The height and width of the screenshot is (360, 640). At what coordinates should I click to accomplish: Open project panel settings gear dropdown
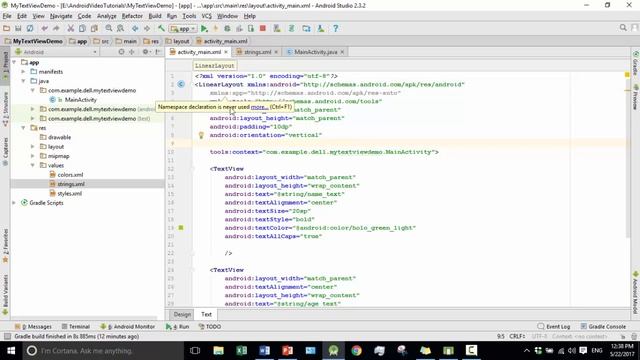pos(146,52)
